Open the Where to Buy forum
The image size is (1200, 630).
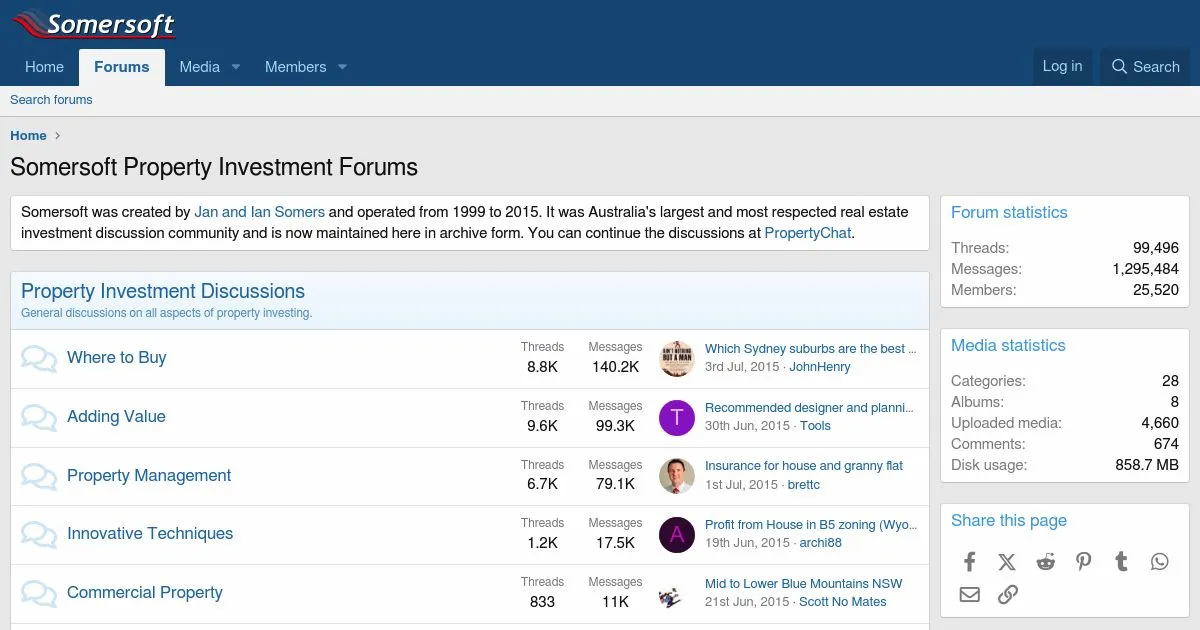117,358
